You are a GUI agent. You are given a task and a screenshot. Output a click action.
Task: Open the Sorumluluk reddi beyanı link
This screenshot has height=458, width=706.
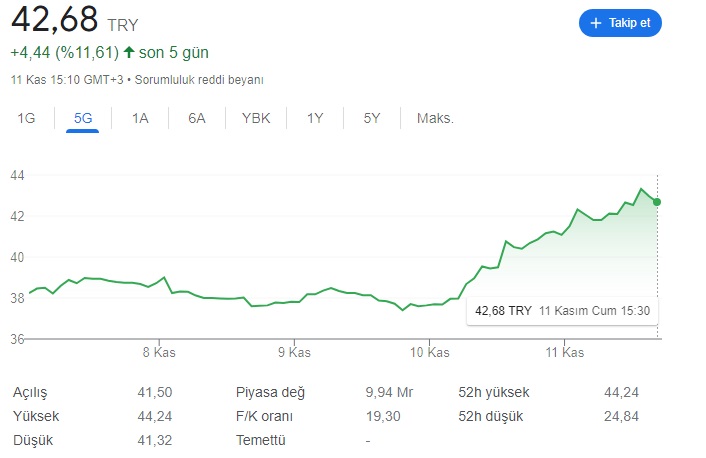click(199, 80)
